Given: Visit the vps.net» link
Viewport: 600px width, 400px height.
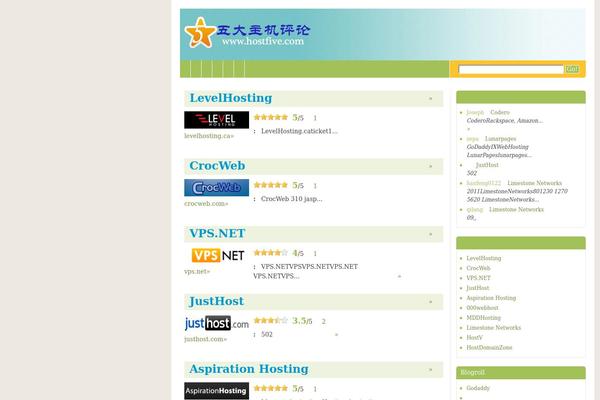Looking at the screenshot, I should [x=197, y=271].
